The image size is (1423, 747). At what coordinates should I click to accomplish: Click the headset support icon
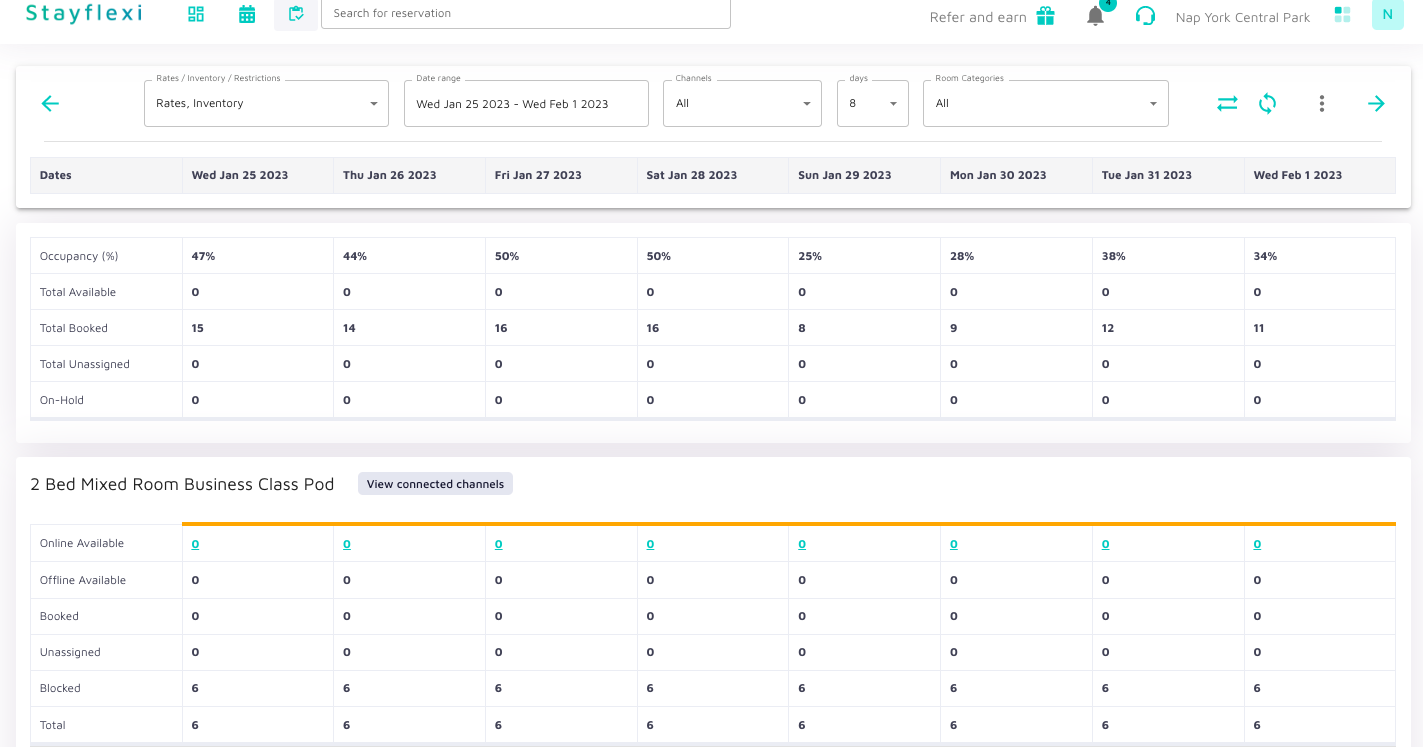(1146, 16)
